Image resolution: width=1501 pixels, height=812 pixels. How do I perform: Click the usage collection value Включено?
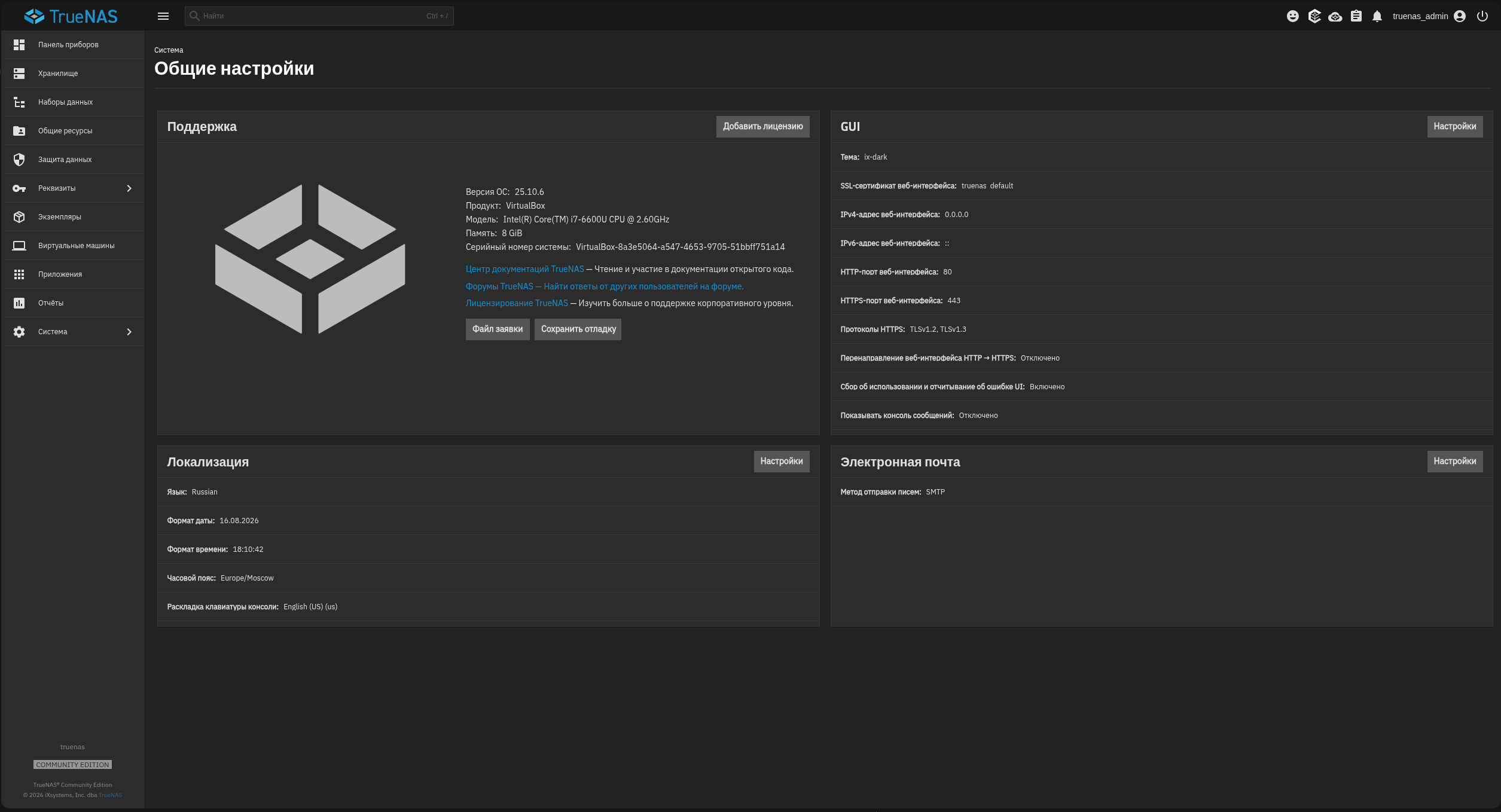pos(1047,387)
